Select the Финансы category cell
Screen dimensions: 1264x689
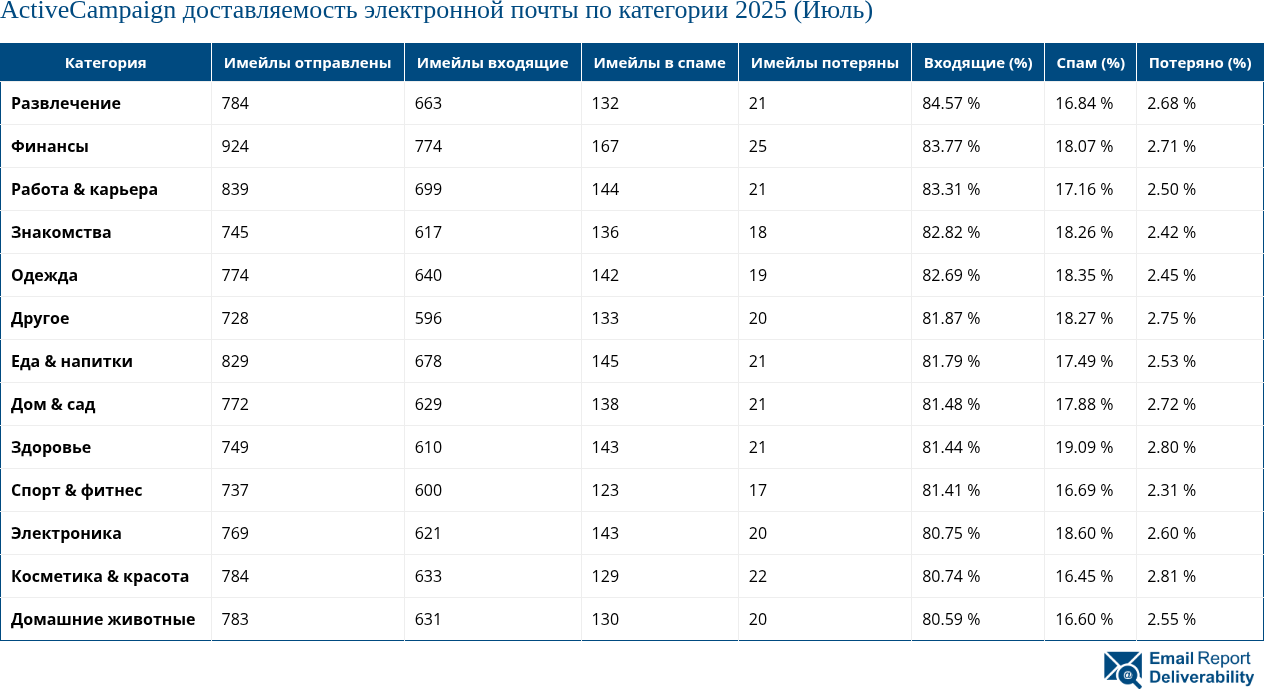click(x=50, y=146)
